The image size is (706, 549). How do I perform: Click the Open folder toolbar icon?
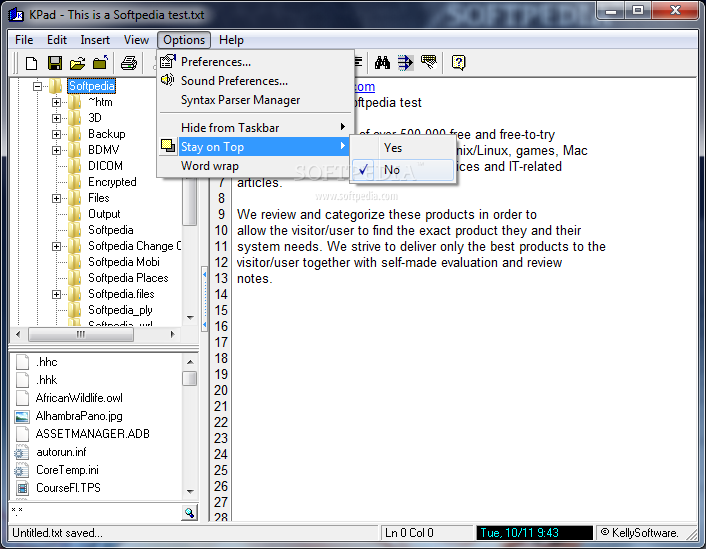click(x=77, y=63)
